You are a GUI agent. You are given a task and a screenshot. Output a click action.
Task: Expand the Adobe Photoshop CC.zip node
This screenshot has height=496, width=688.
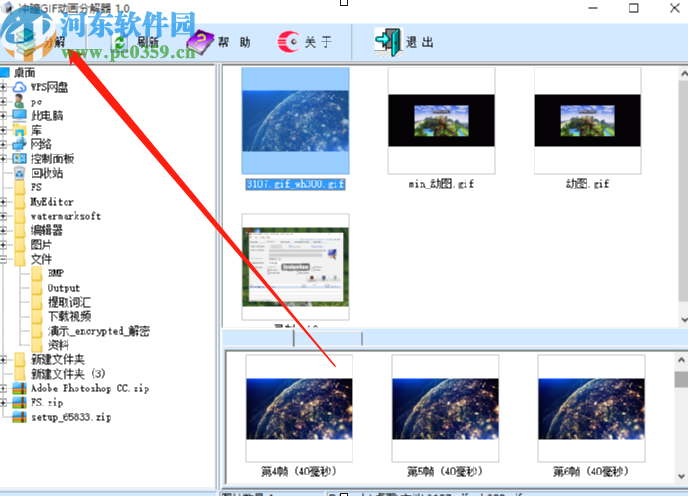point(3,388)
